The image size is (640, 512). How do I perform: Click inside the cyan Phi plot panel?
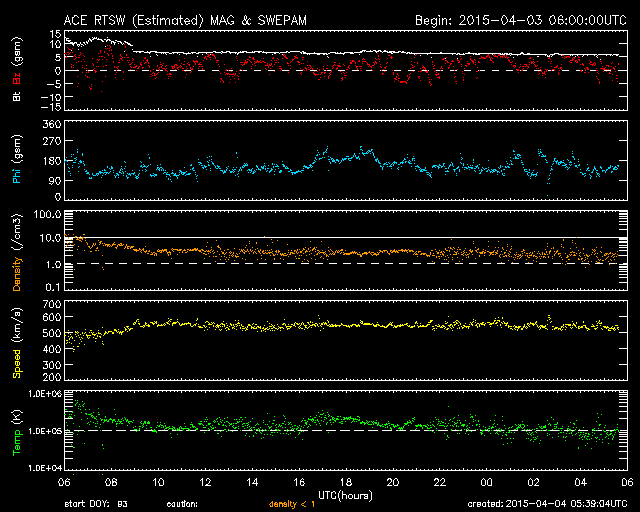click(346, 160)
